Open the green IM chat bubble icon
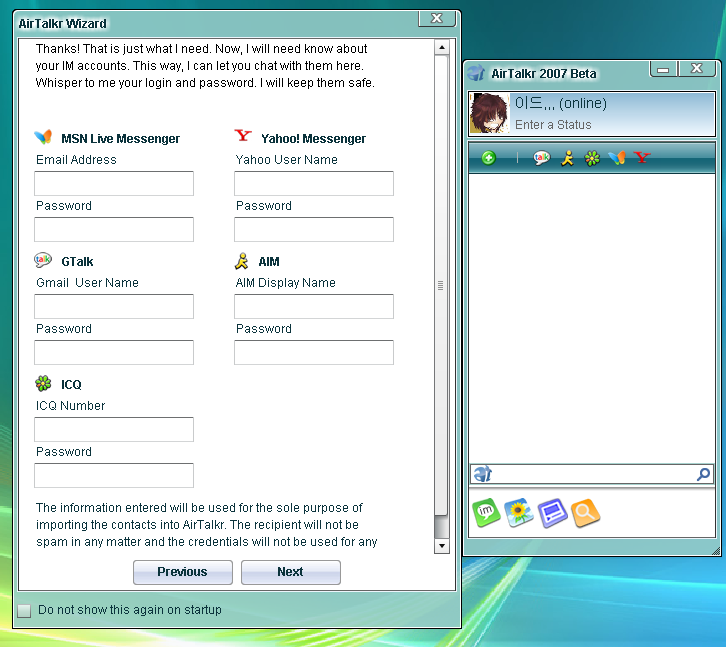Screen dimensions: 726x647 tap(486, 512)
